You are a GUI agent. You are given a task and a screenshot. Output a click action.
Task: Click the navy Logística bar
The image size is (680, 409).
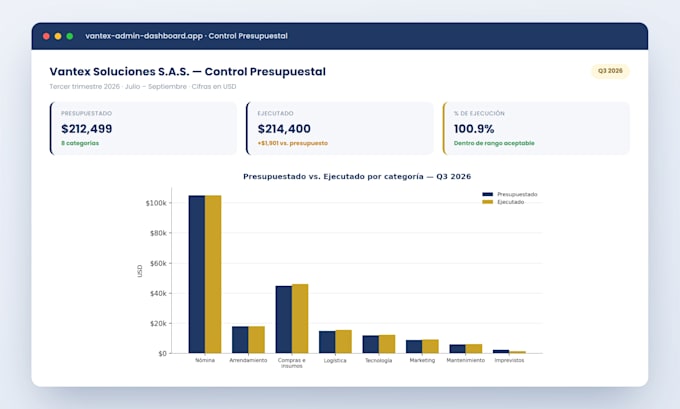pyautogui.click(x=327, y=342)
